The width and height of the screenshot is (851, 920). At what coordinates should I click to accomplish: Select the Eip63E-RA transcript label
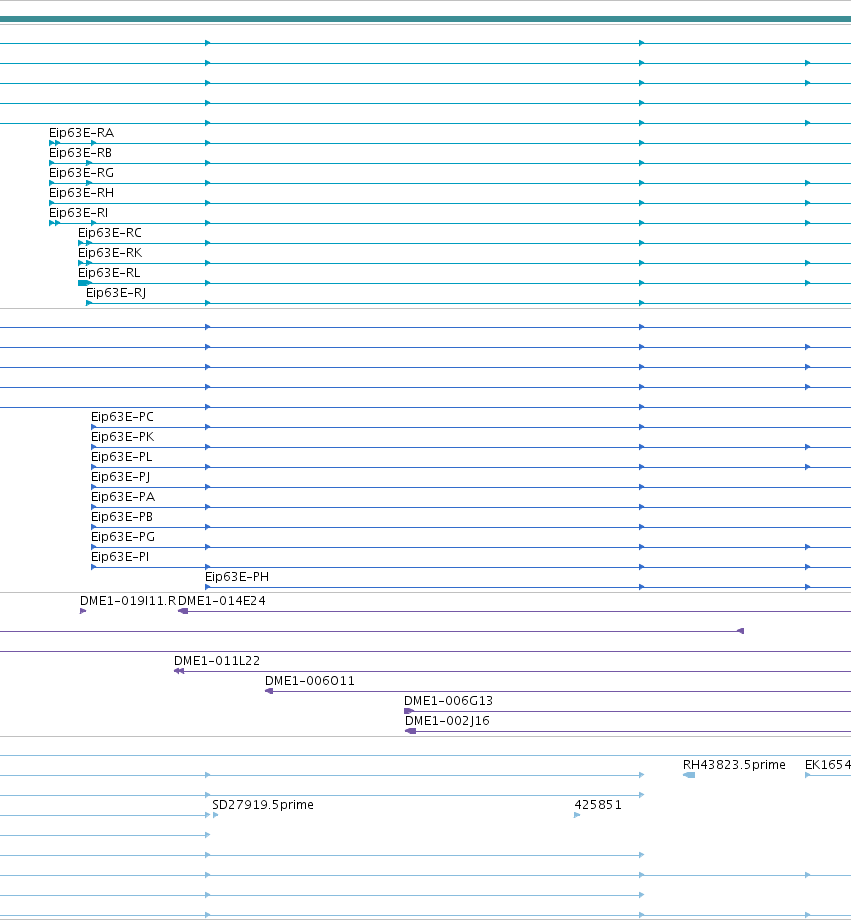[82, 133]
